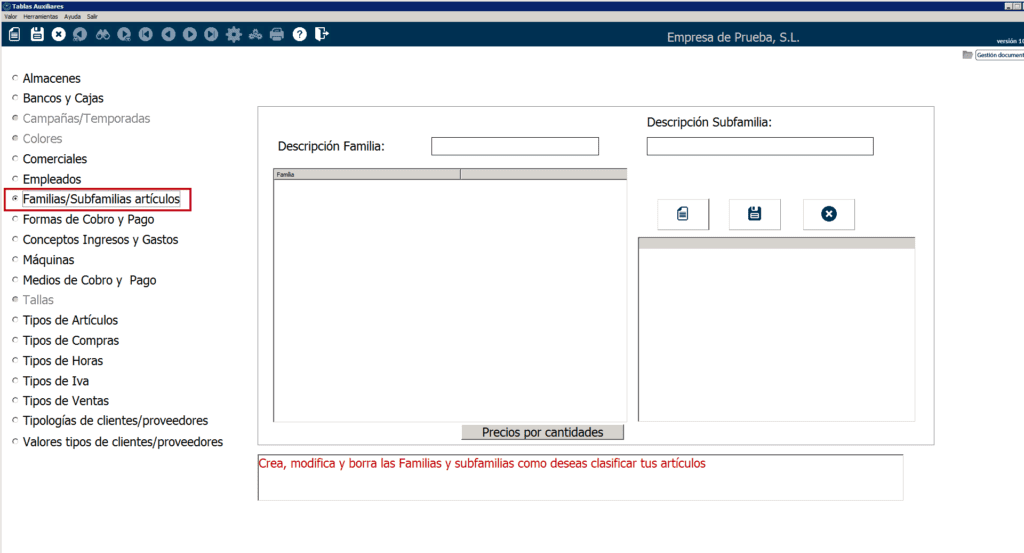Click the binoculars search icon
Screen dimensions: 1024x553
[x=102, y=35]
